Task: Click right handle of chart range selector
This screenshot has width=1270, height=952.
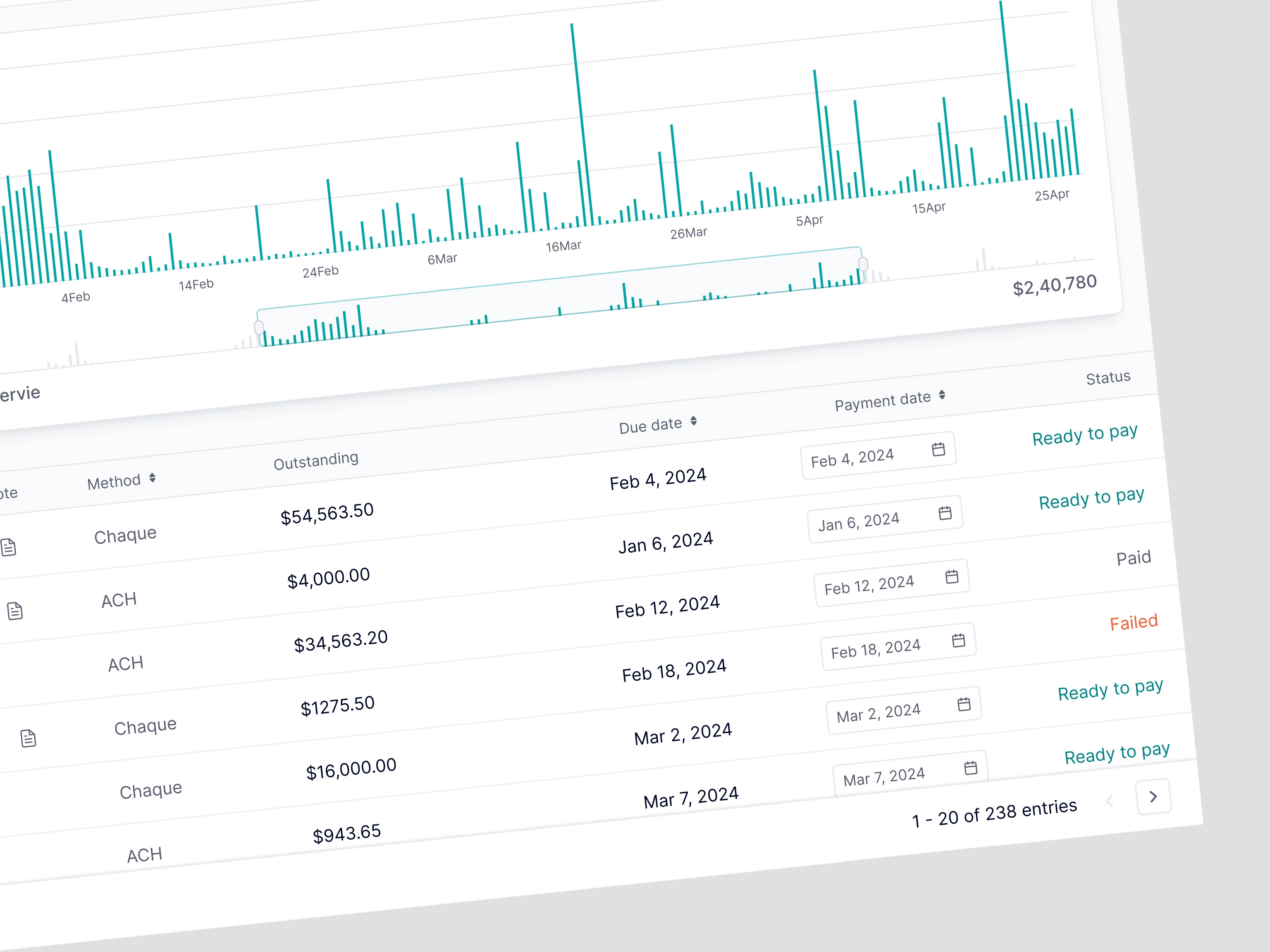Action: click(x=863, y=263)
